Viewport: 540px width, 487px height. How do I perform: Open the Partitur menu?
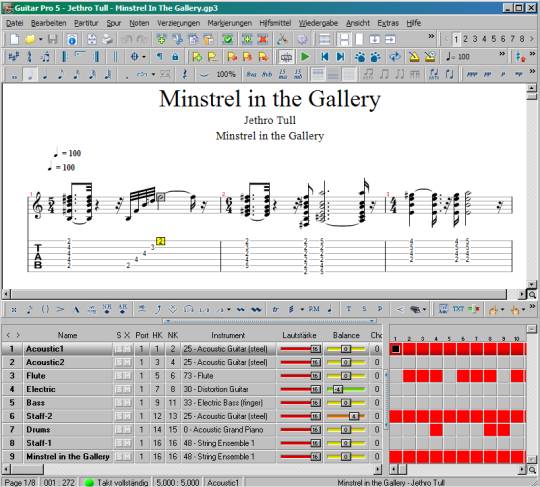pyautogui.click(x=86, y=23)
